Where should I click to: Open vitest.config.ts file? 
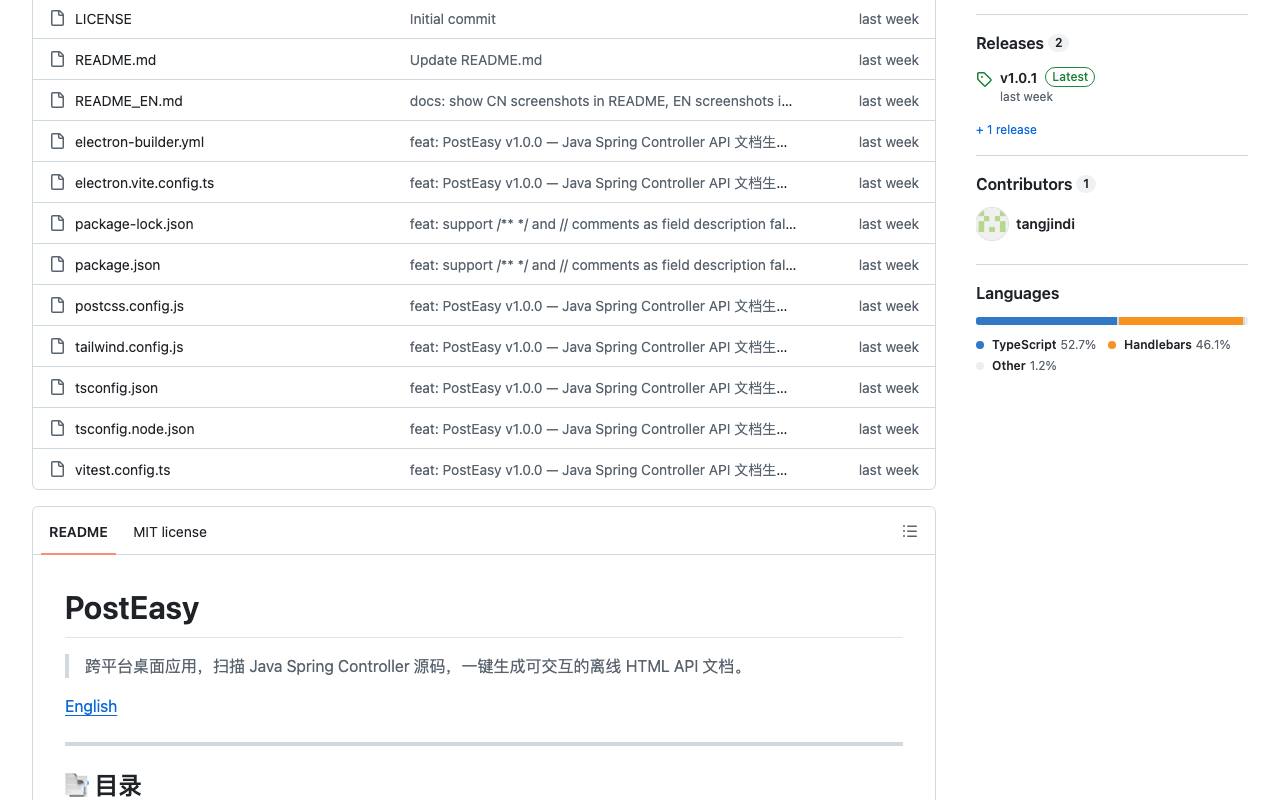click(x=122, y=470)
